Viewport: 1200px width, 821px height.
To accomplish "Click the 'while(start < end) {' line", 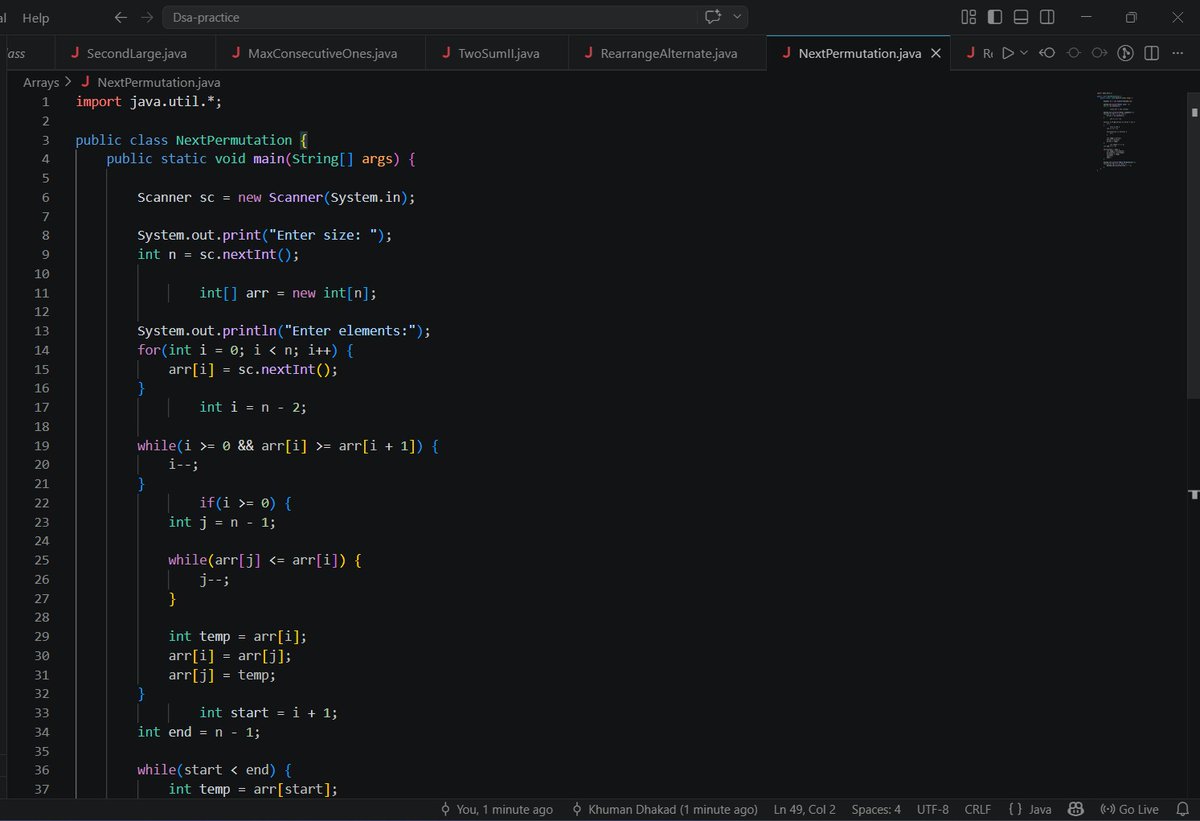I will click(x=214, y=770).
